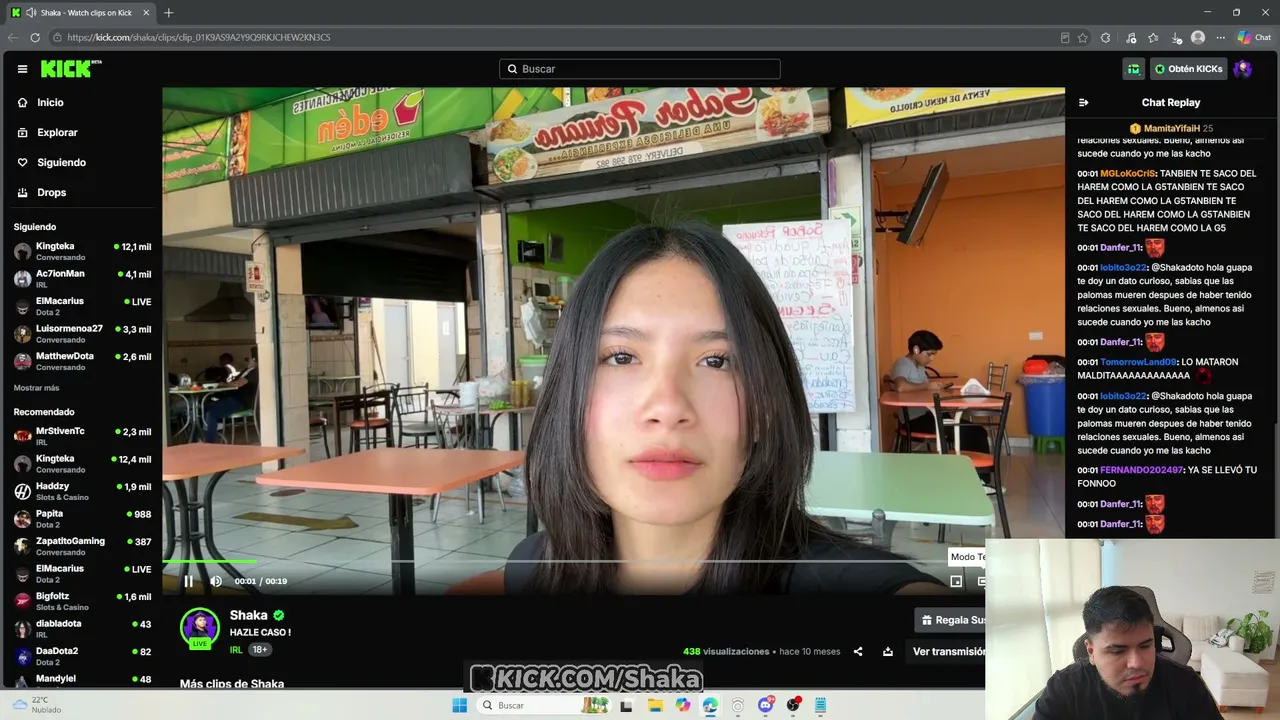Screen dimensions: 1280x720
Task: Open Bigfoltz recommended channel
Action: 82,601
